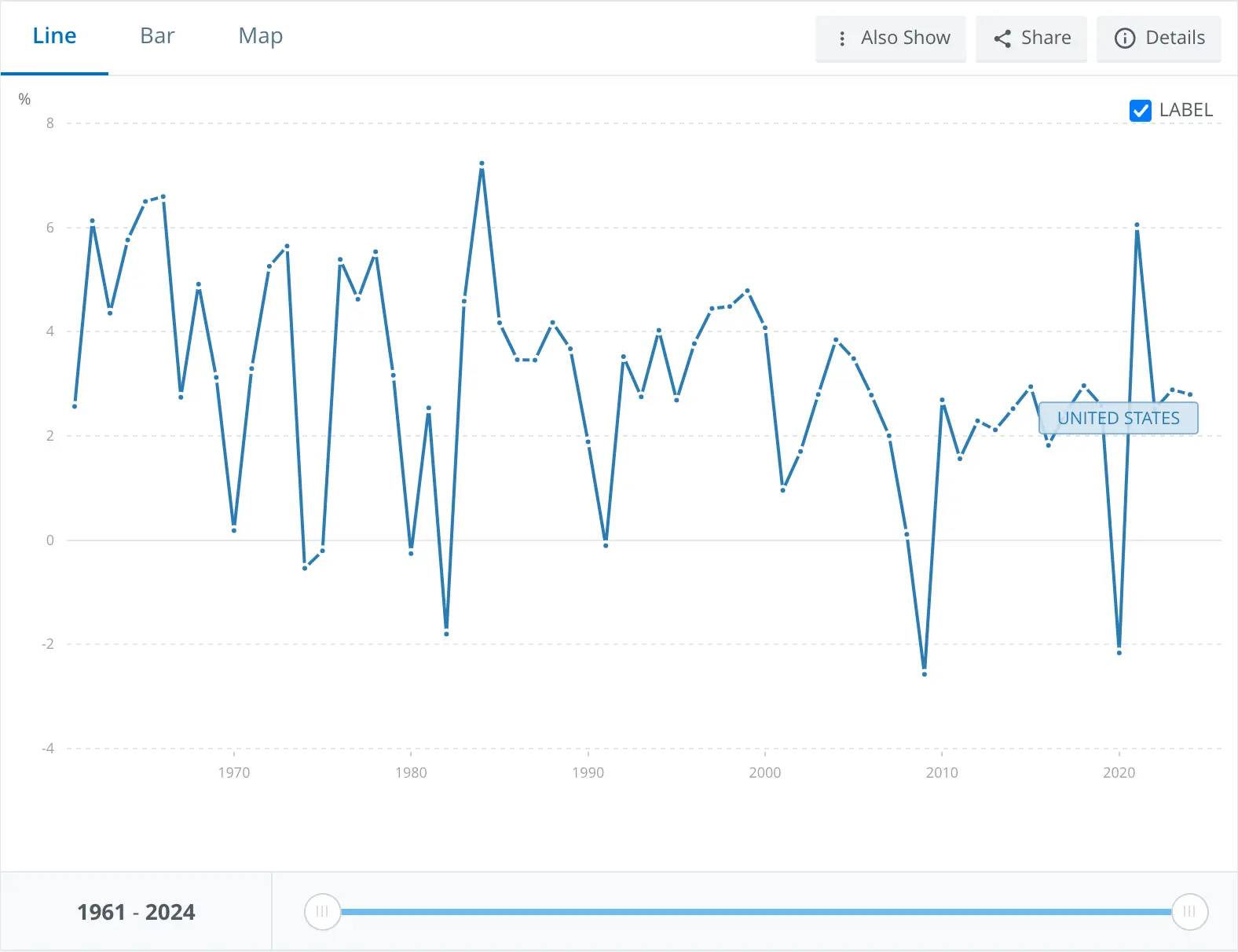Image resolution: width=1238 pixels, height=952 pixels.
Task: Switch to the Bar tab
Action: tap(157, 36)
